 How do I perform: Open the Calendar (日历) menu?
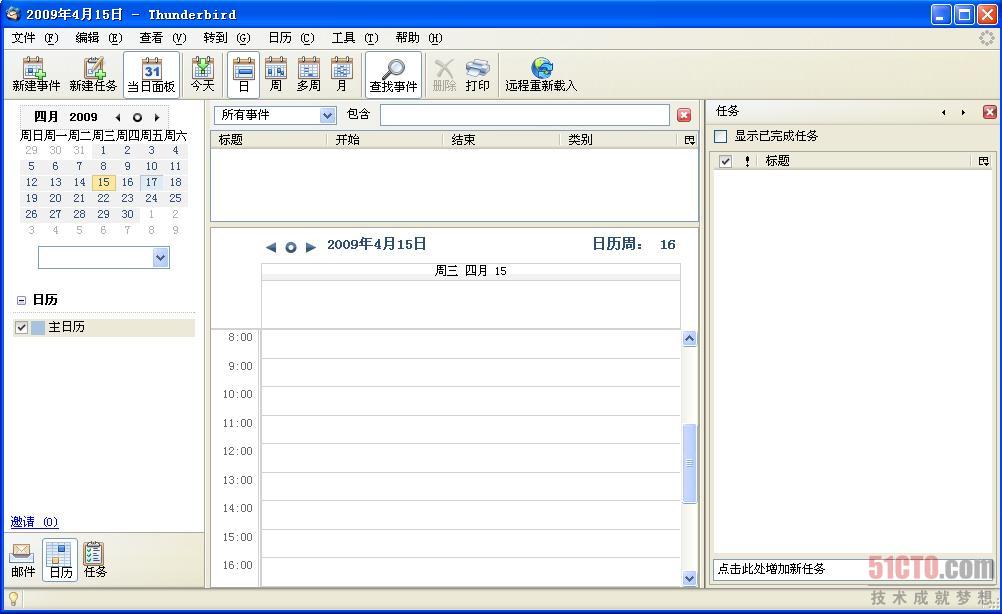(x=291, y=38)
